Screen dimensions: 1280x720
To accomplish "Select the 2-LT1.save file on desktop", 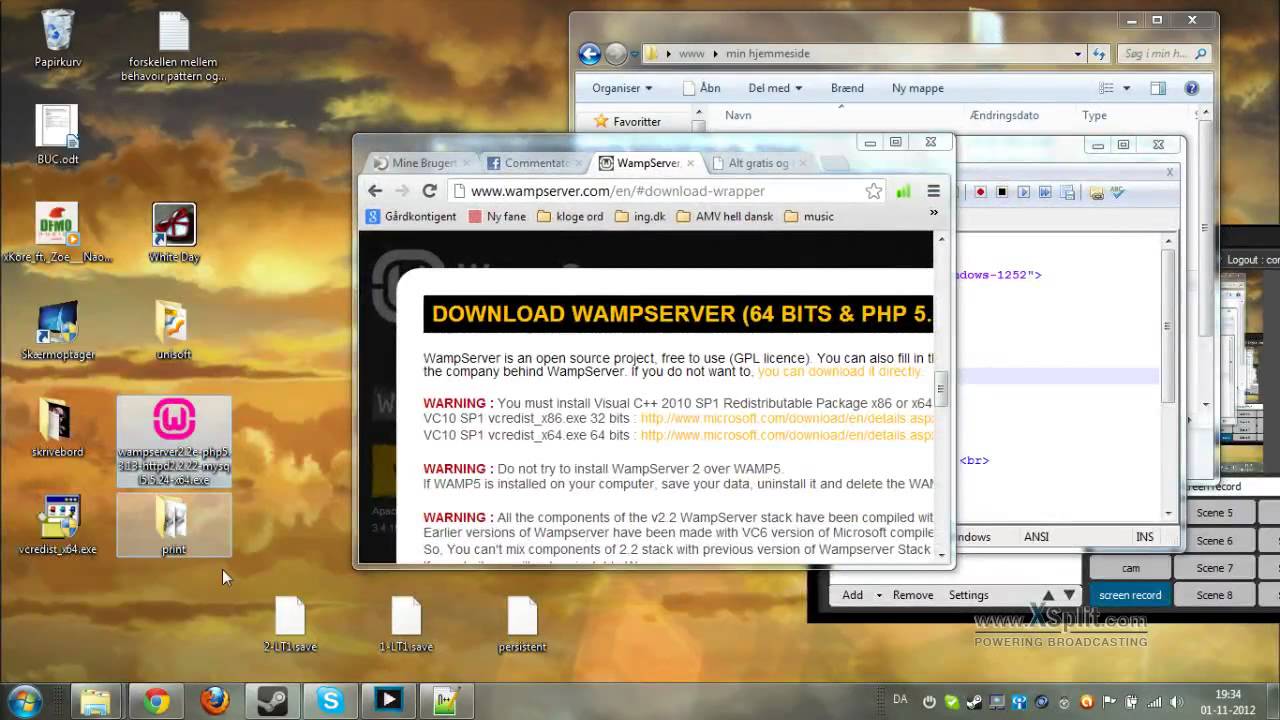I will tap(290, 624).
